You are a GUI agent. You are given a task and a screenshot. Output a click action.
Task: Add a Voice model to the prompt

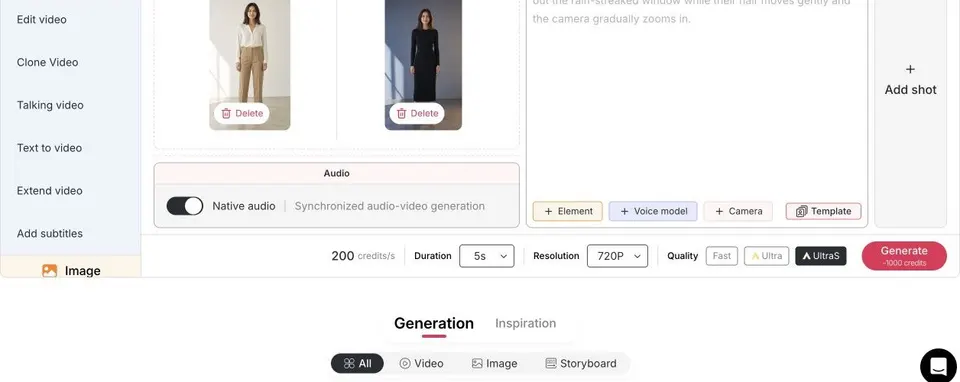(x=653, y=211)
